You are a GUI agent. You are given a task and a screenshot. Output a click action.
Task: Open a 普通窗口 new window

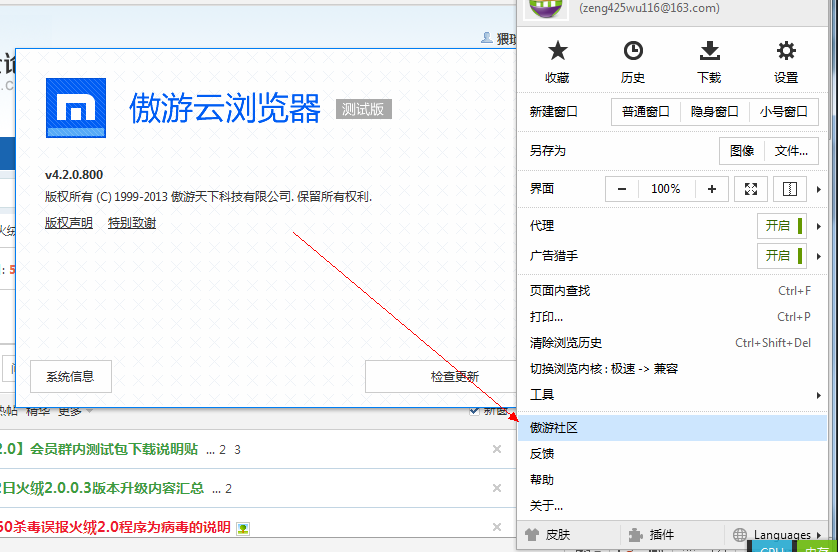pyautogui.click(x=646, y=112)
